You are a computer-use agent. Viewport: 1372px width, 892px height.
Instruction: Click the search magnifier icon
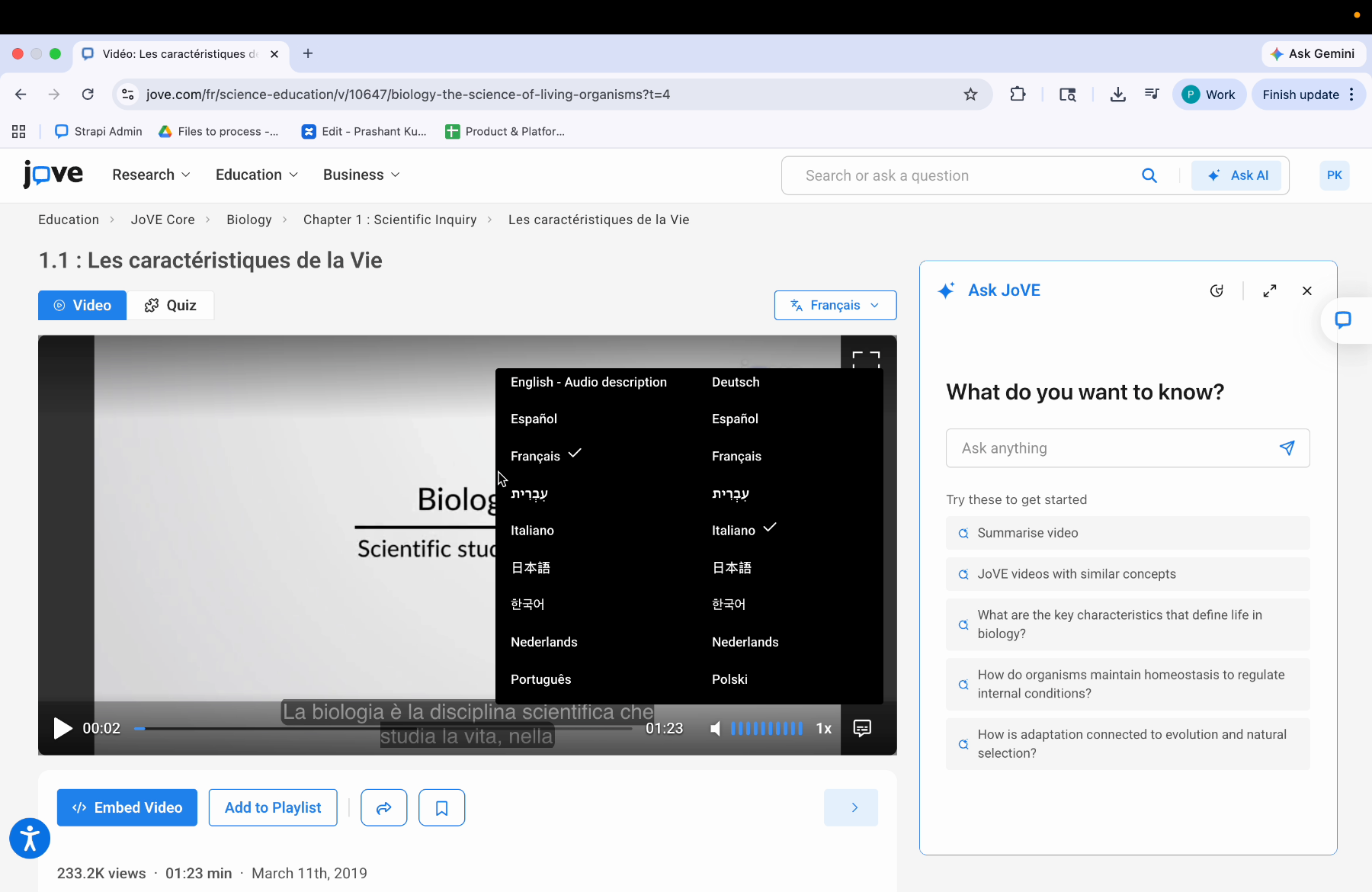tap(1149, 175)
